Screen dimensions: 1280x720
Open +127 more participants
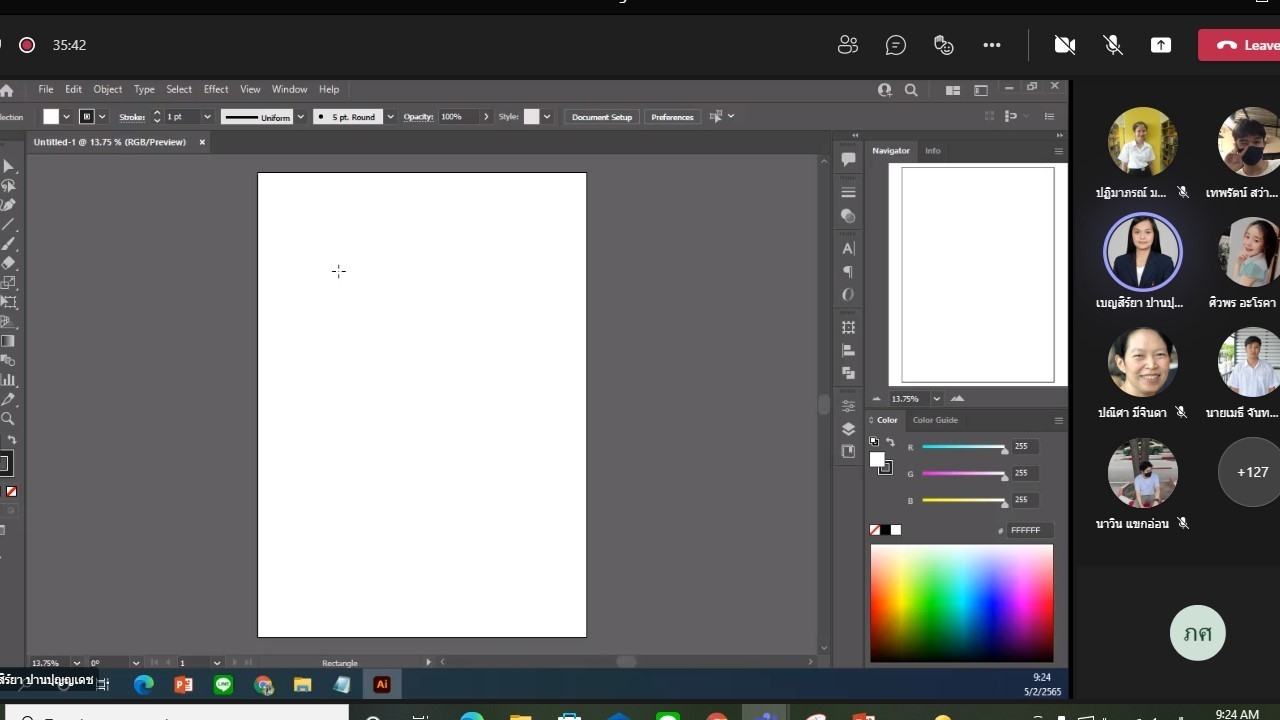[1252, 472]
